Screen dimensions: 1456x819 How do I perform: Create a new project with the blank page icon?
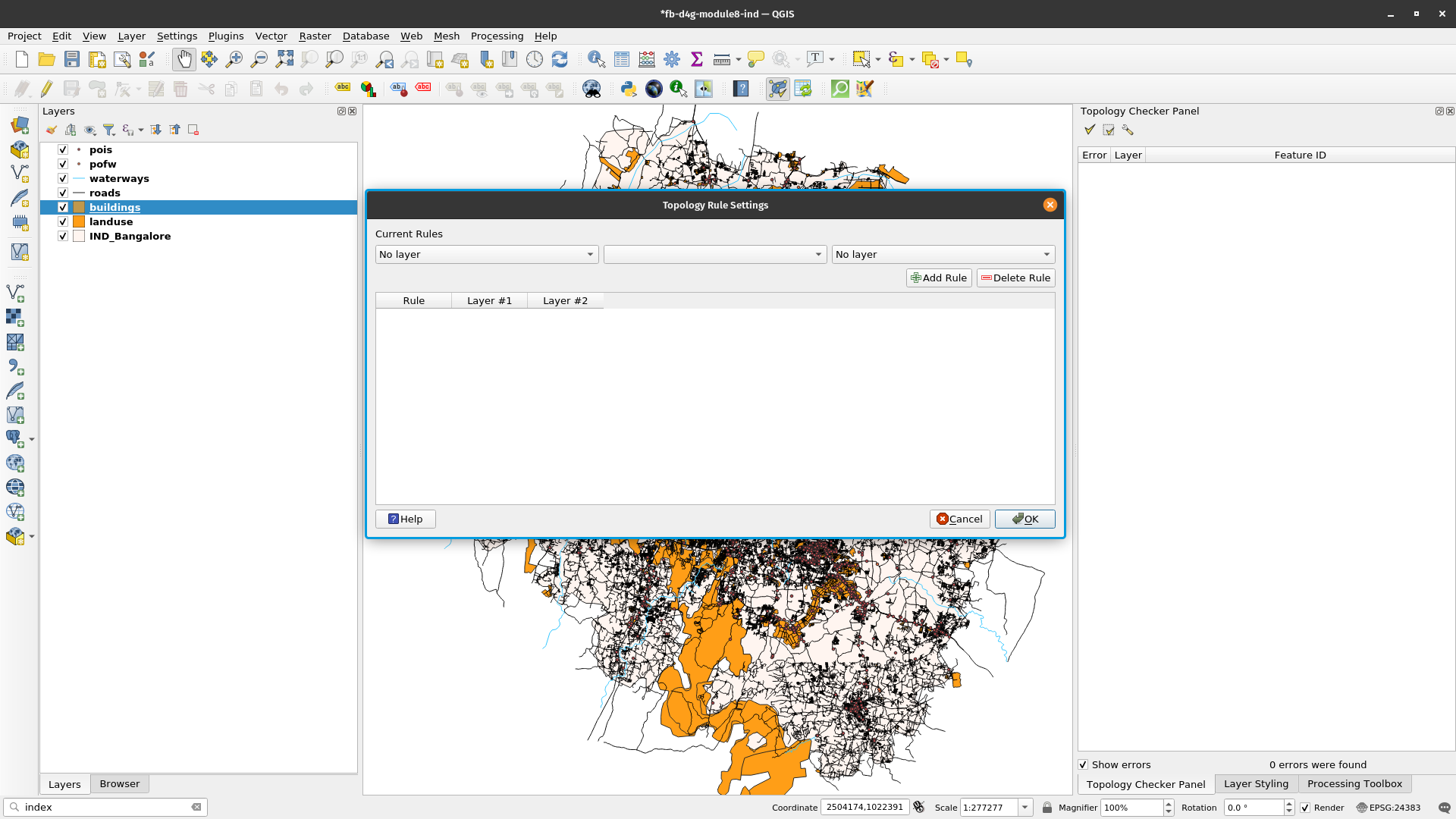coord(21,59)
